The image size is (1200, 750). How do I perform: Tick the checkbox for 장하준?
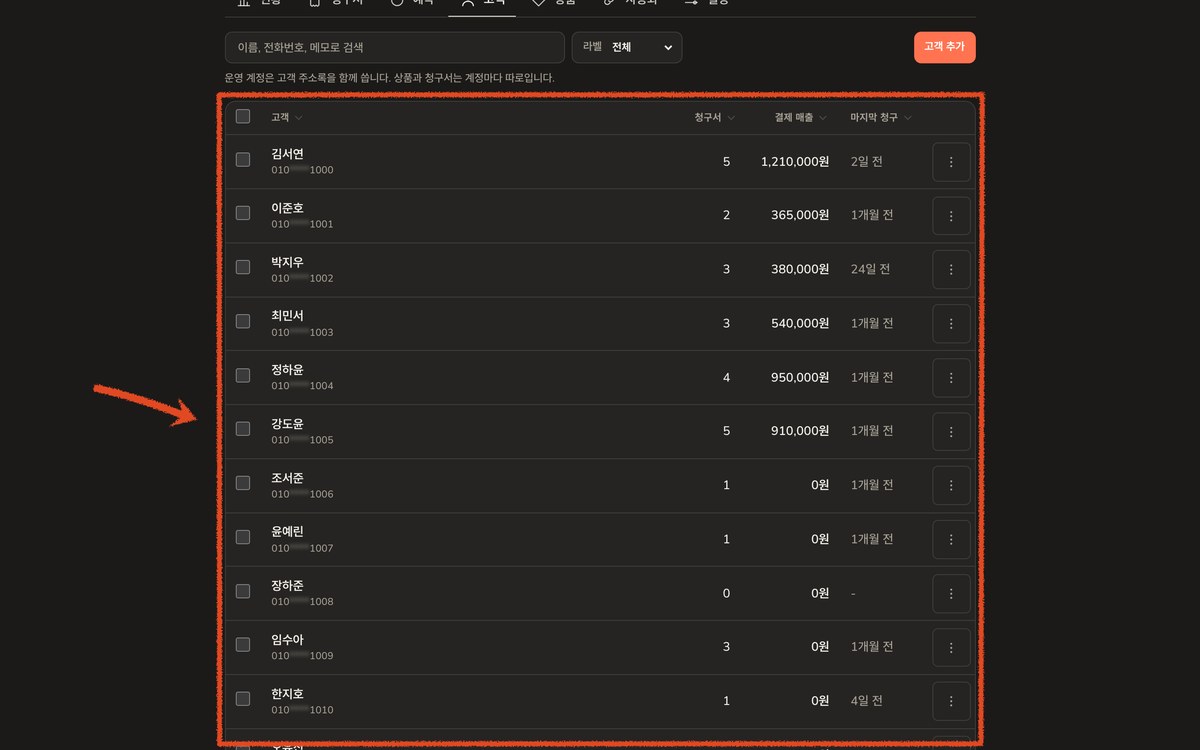pyautogui.click(x=243, y=591)
